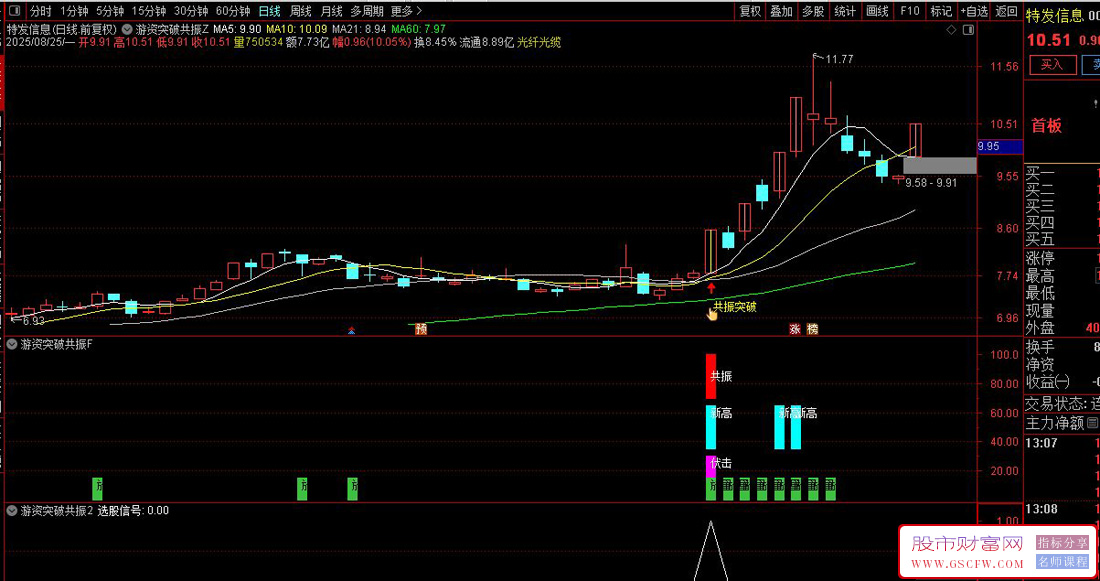Click the 交易状态 row
Screen dimensions: 1100x581
(x=1062, y=404)
